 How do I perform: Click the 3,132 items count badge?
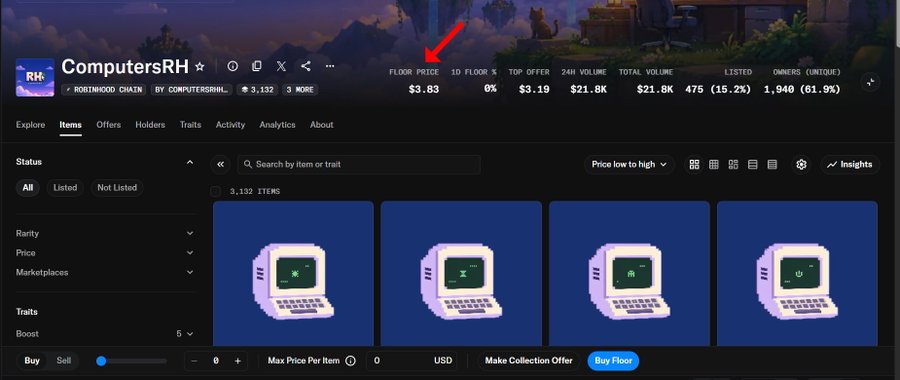(257, 90)
